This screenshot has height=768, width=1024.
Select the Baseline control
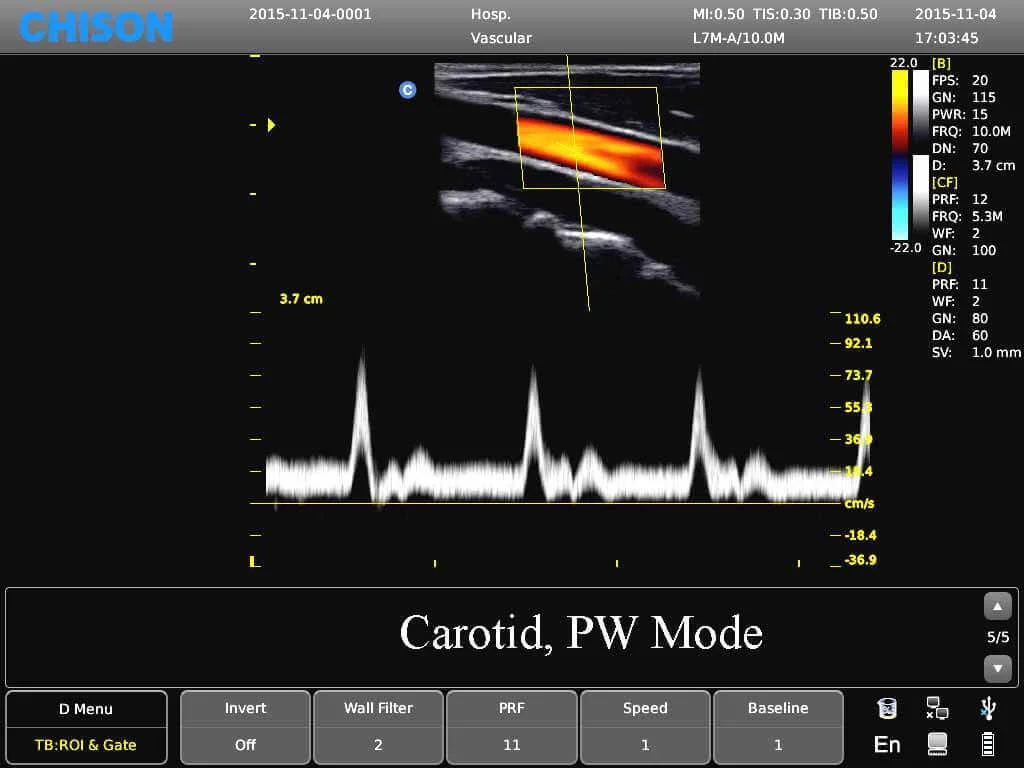coord(778,727)
